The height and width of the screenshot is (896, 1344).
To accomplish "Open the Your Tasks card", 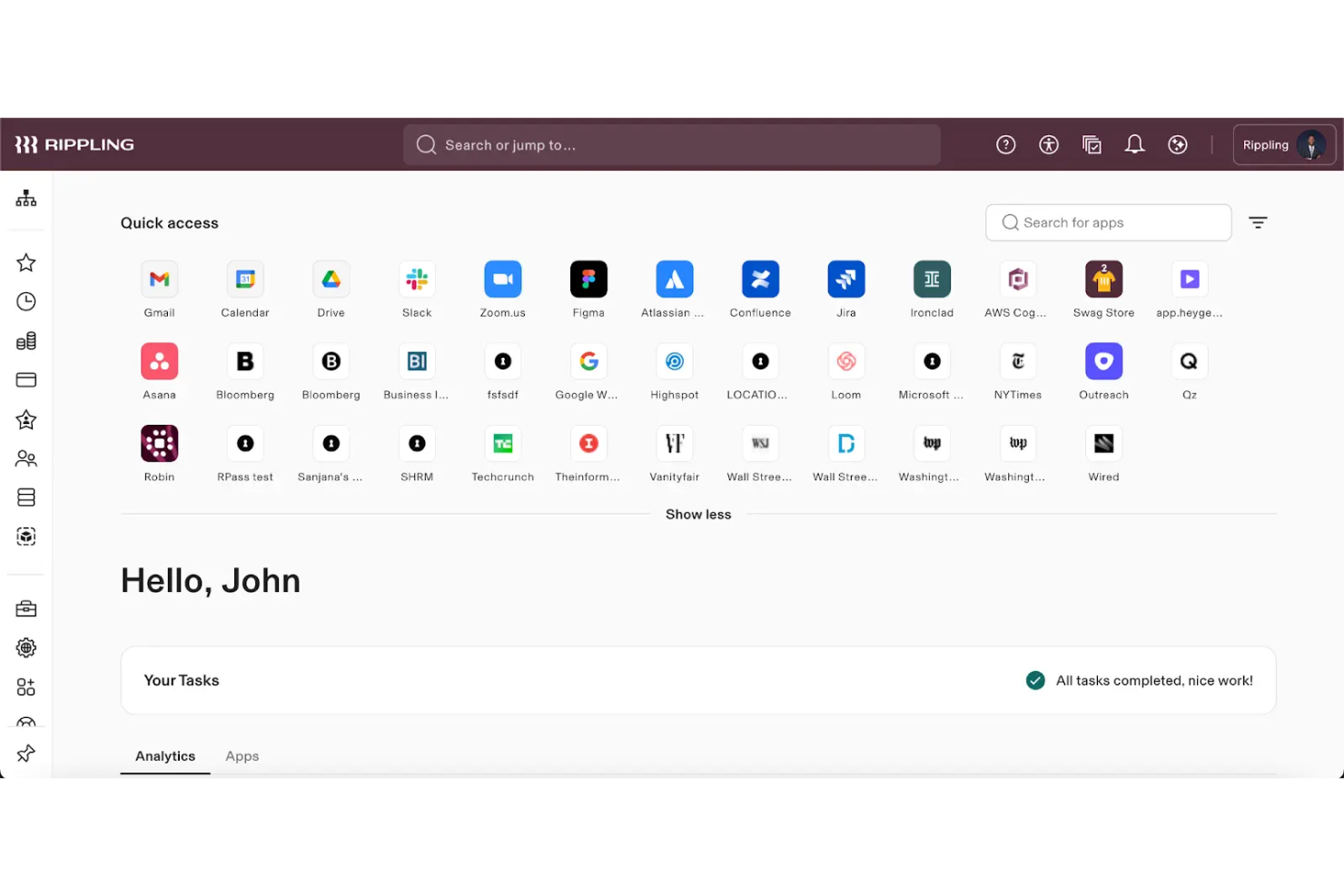I will pyautogui.click(x=698, y=680).
